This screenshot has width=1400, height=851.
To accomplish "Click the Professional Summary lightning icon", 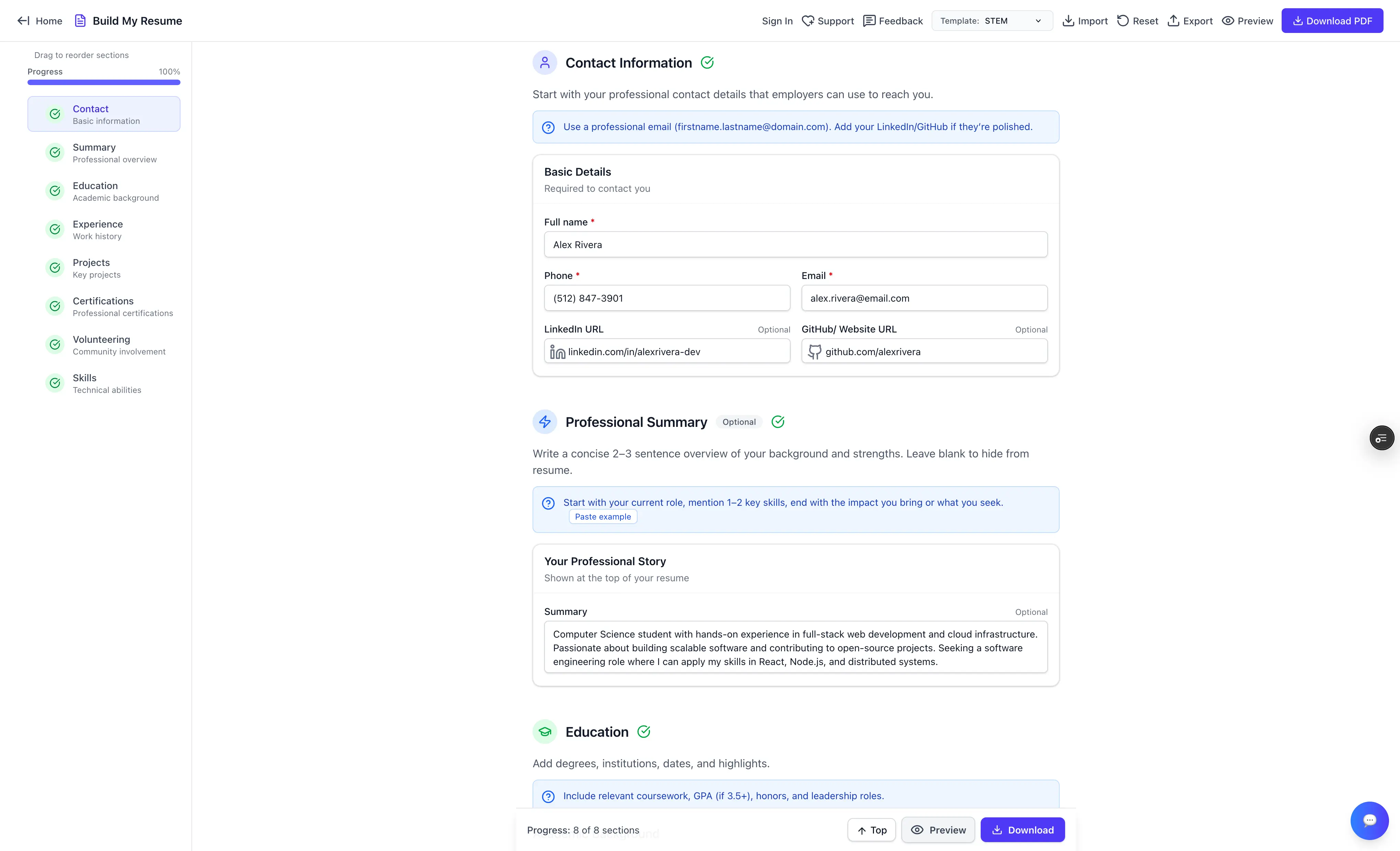I will click(544, 421).
